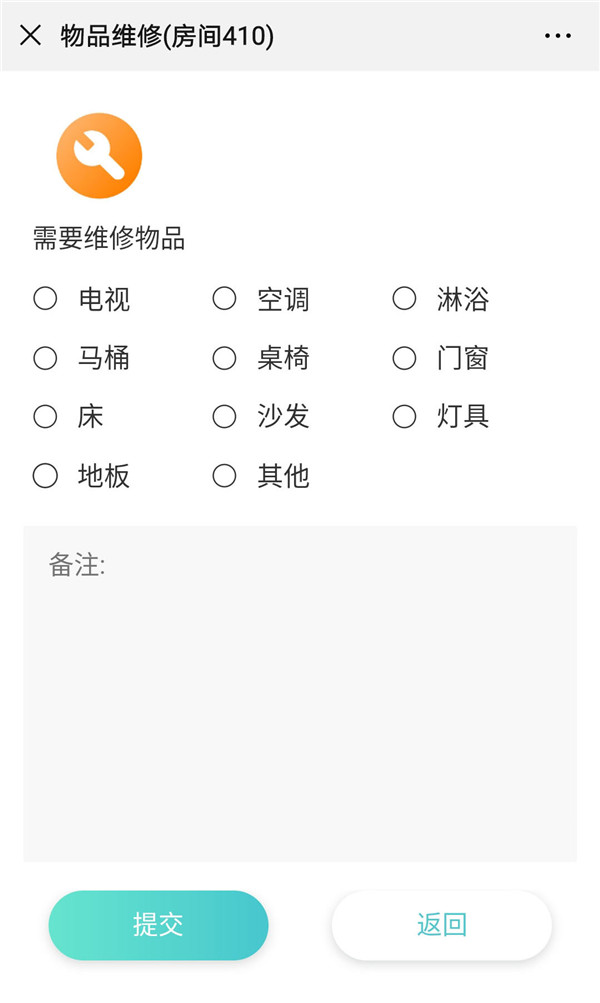Mark 地板 as needing repair
Screen dimensions: 600x1003
(x=46, y=476)
